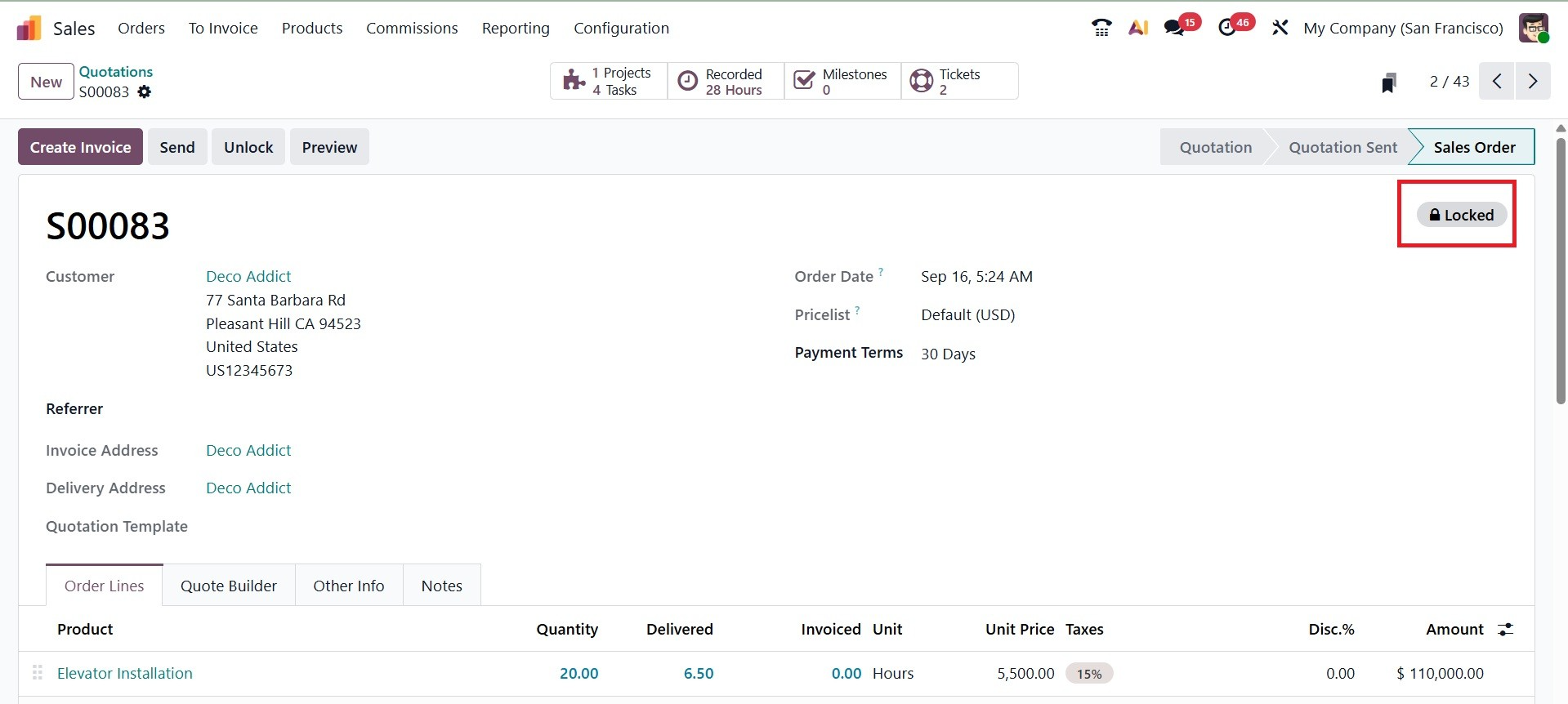Switch to the Quote Builder tab
Image resolution: width=1568 pixels, height=704 pixels.
(x=229, y=586)
